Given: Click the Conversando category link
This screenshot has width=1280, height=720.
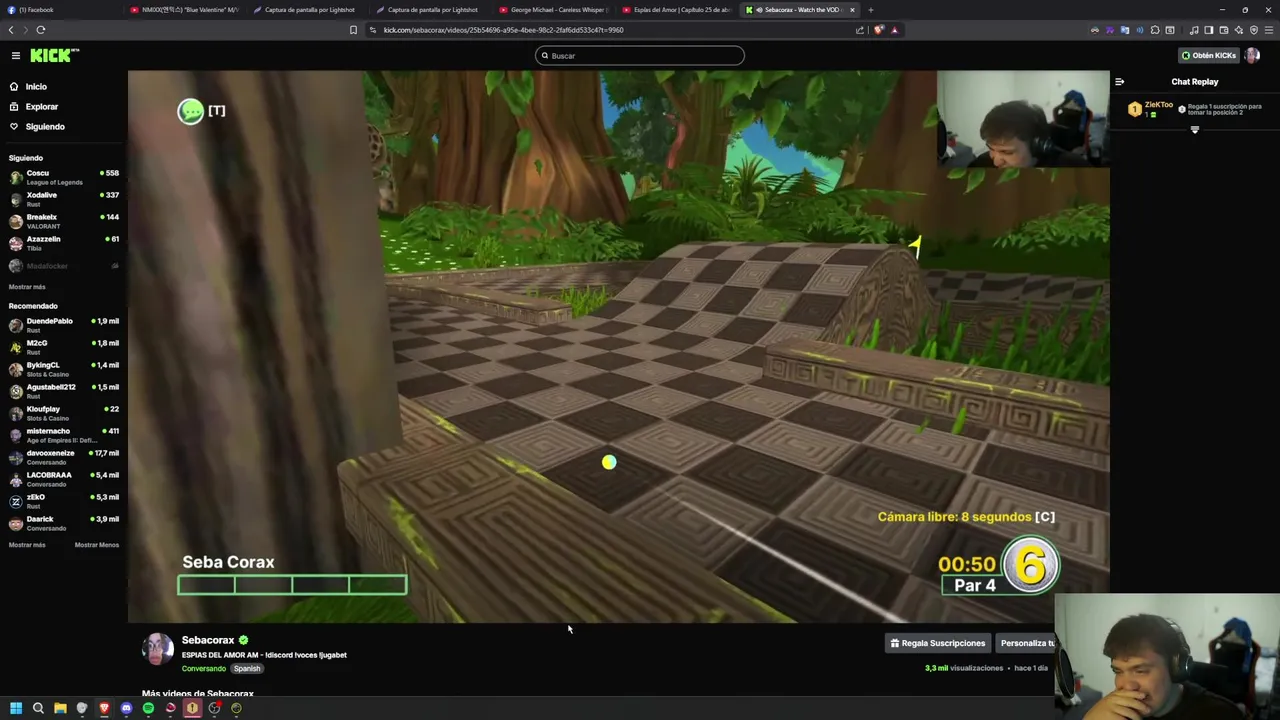Looking at the screenshot, I should [203, 669].
